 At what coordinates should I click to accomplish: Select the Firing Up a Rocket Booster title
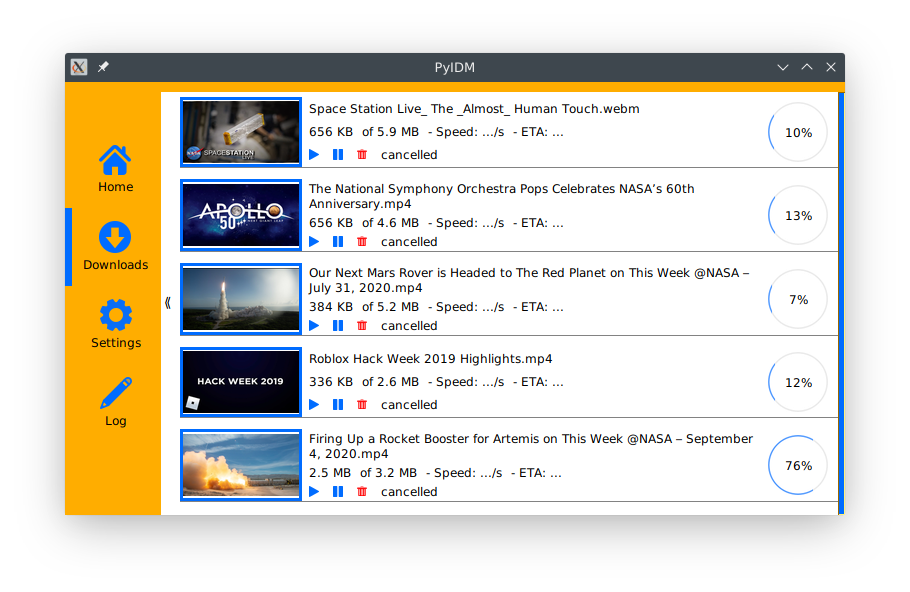coord(531,446)
